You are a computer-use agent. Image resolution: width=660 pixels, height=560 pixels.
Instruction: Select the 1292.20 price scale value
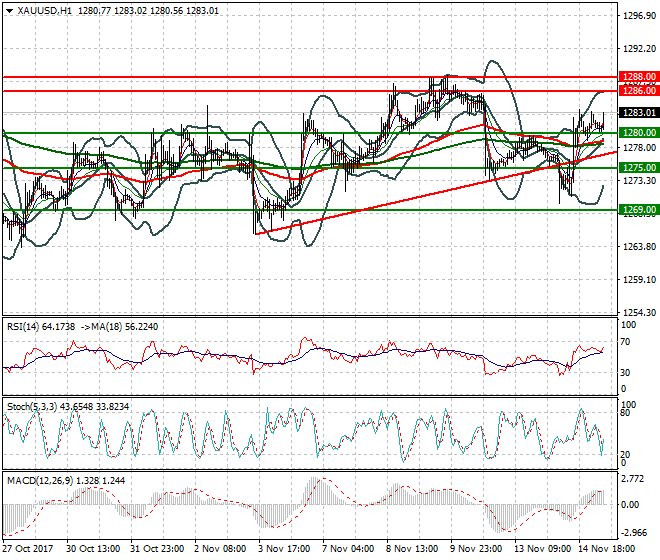(x=639, y=49)
